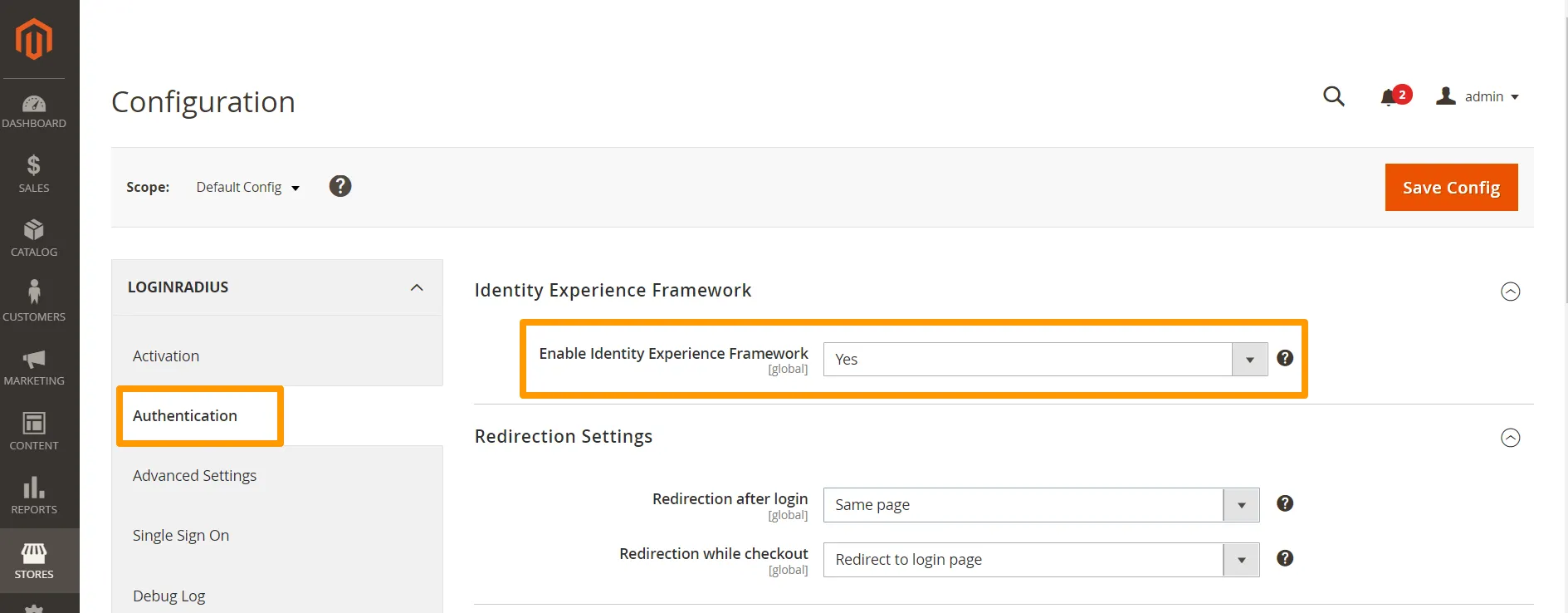Screen dimensions: 1568x613
Task: Click the search magnifier icon
Action: click(1333, 96)
